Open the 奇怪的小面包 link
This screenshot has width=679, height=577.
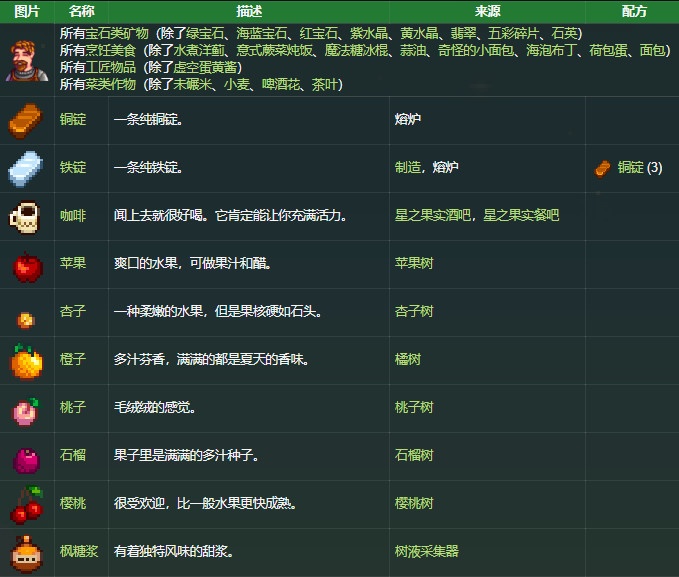click(476, 50)
